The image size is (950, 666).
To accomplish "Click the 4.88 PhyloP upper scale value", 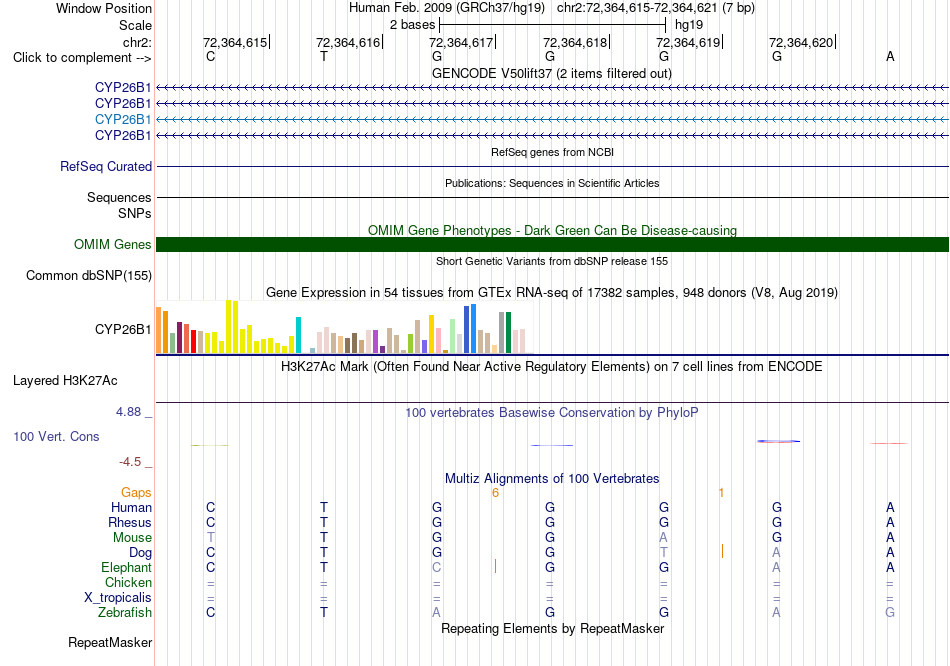I will (128, 412).
